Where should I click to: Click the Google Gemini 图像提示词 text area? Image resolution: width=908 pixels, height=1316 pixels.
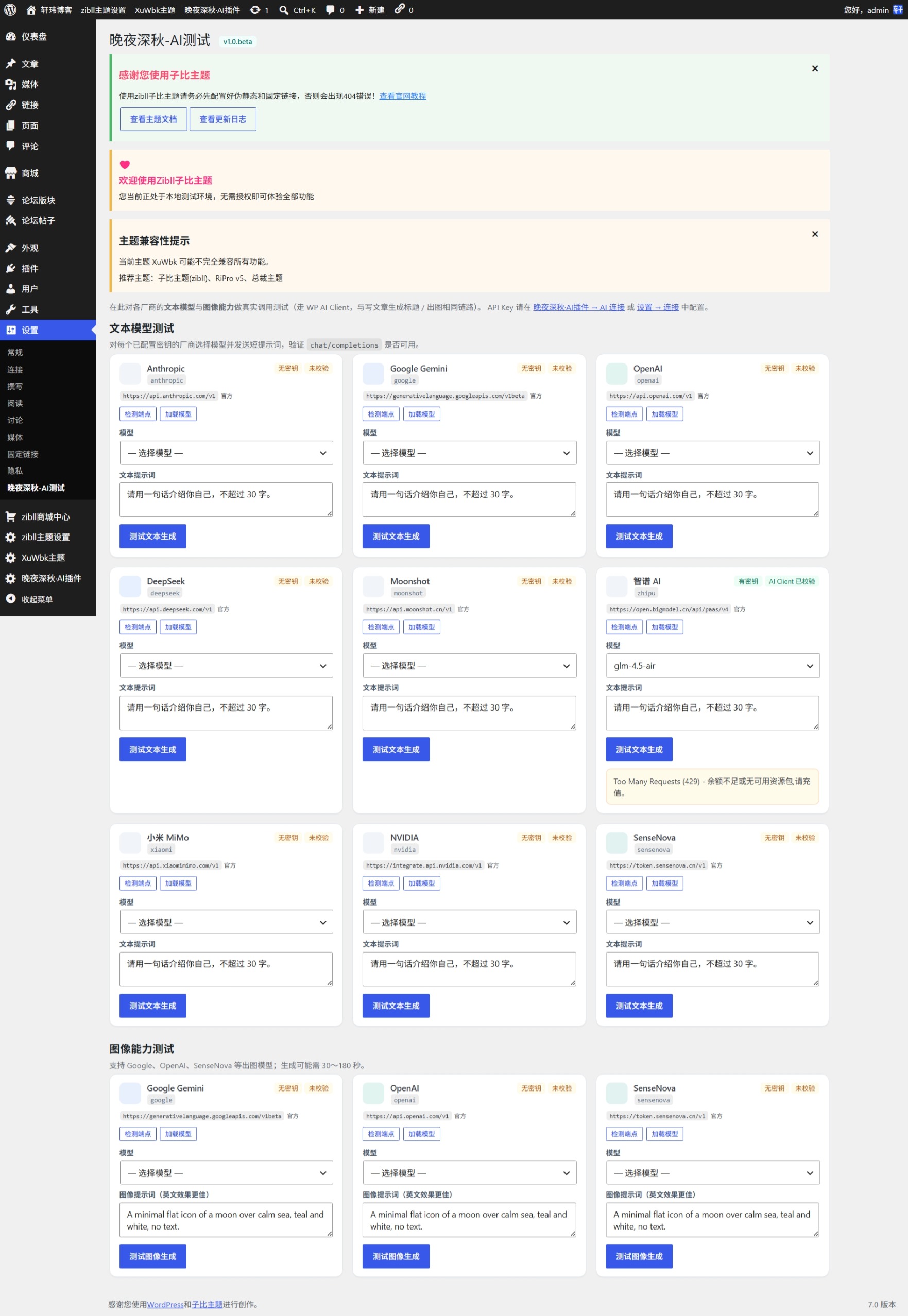pyautogui.click(x=227, y=1219)
